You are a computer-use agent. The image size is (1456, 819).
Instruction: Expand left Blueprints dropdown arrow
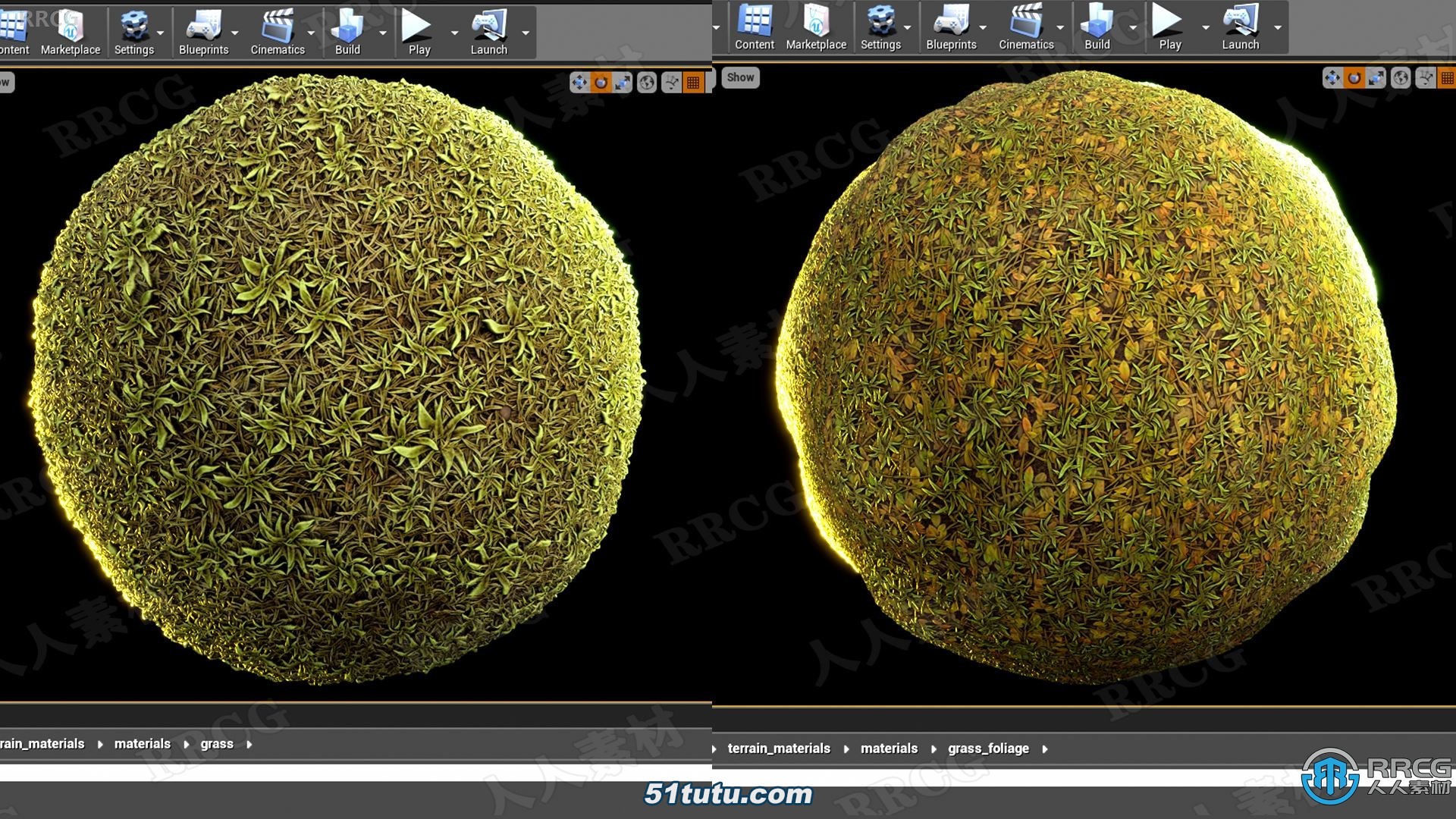235,33
